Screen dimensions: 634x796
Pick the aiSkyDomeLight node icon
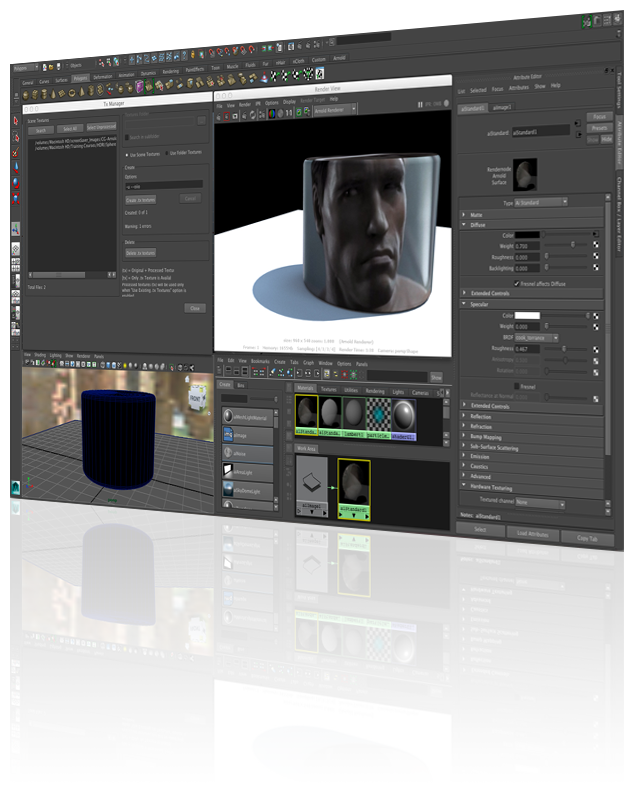(228, 489)
